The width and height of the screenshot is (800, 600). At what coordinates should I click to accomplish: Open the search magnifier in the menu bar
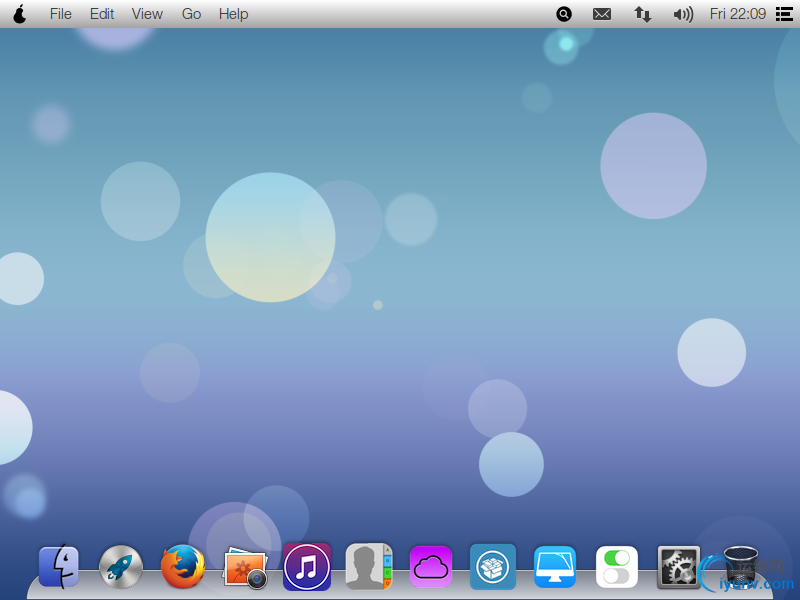tap(564, 14)
